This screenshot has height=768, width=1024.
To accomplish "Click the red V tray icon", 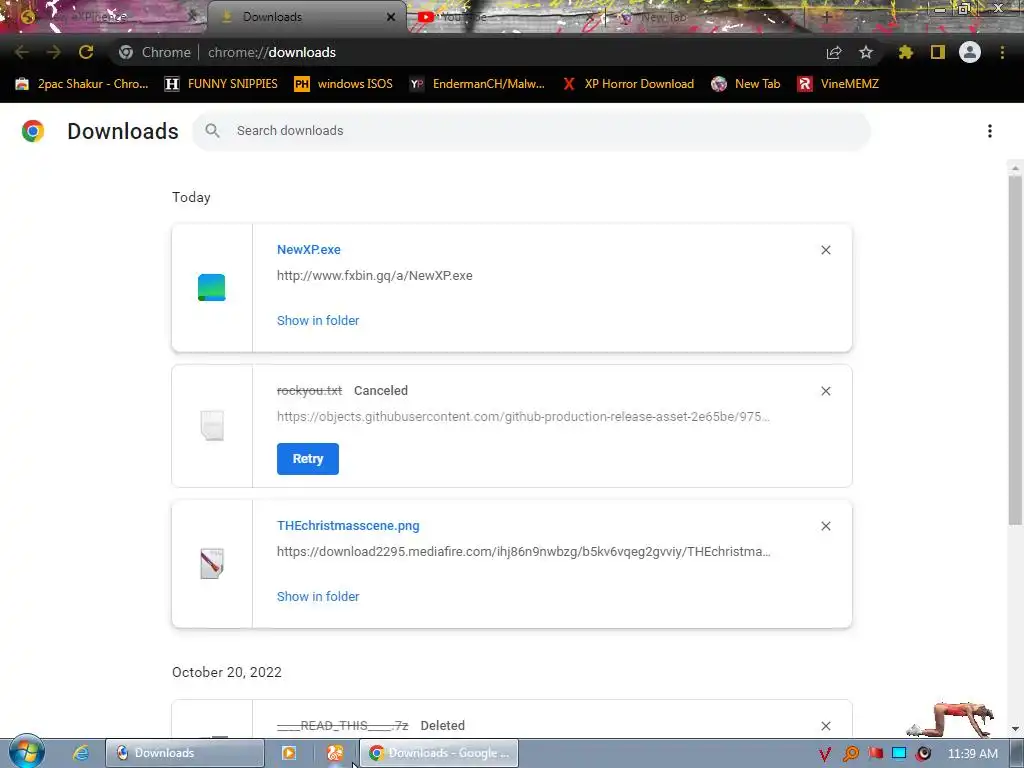I will tap(825, 754).
